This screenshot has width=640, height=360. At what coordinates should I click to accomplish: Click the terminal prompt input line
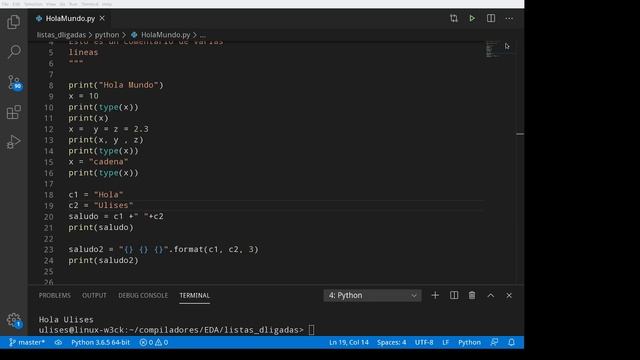pos(176,330)
